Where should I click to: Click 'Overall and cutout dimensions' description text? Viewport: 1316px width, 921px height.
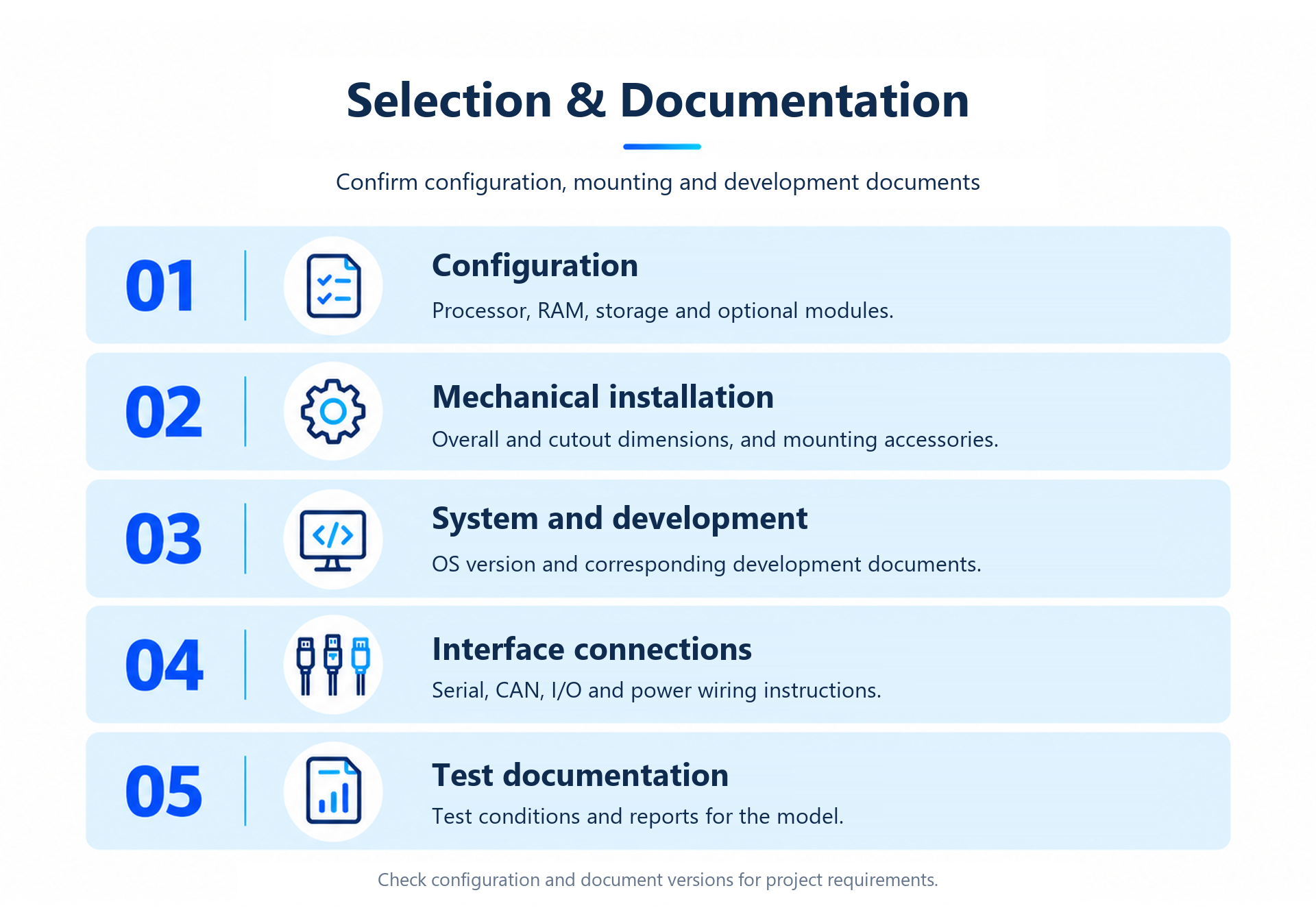715,439
